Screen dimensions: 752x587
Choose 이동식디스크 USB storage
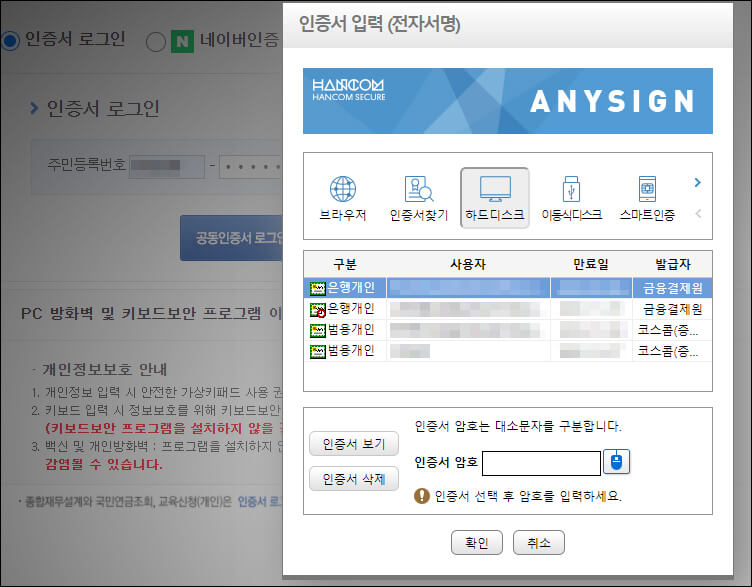[x=571, y=198]
